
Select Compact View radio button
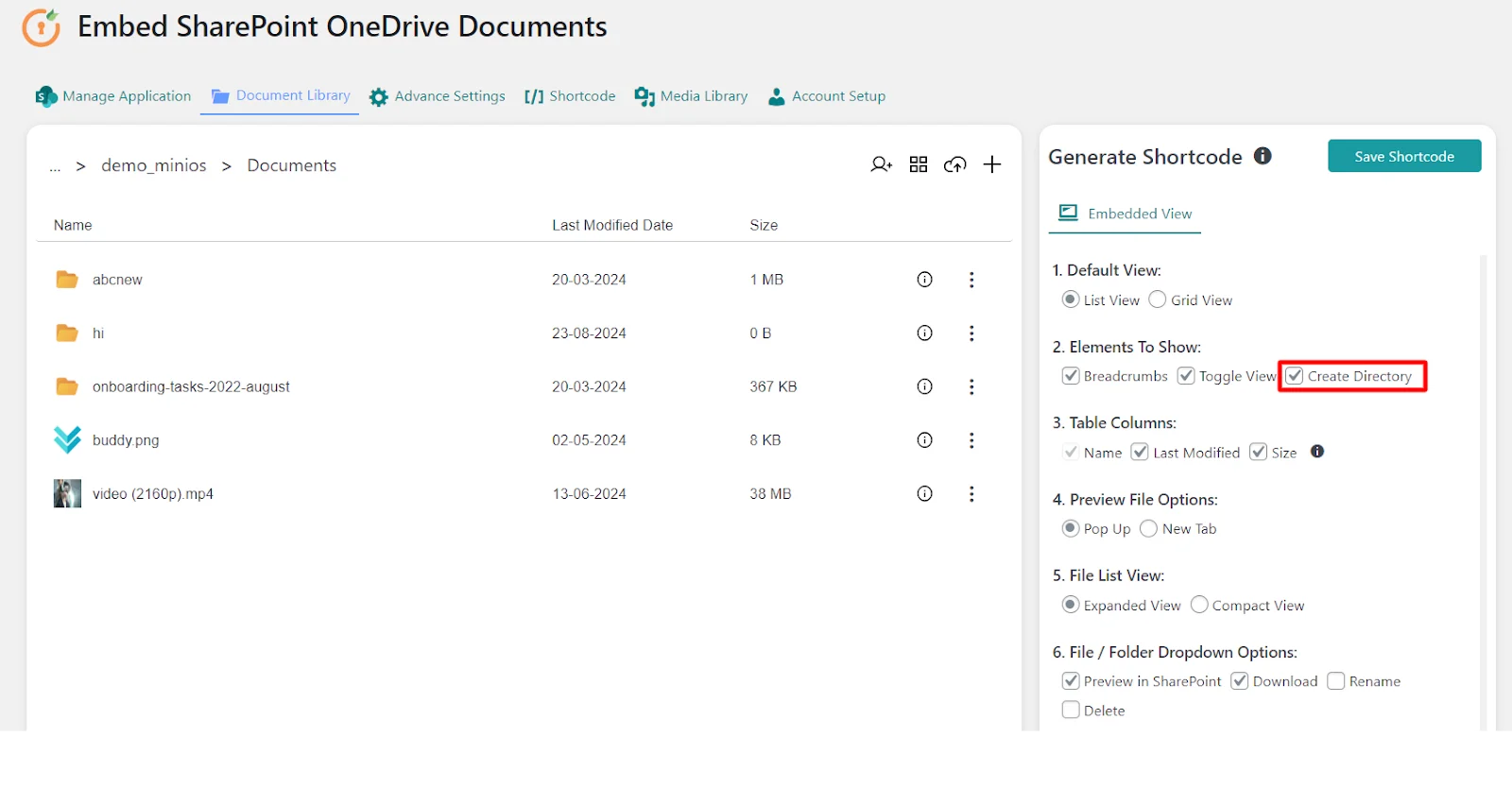click(1199, 605)
